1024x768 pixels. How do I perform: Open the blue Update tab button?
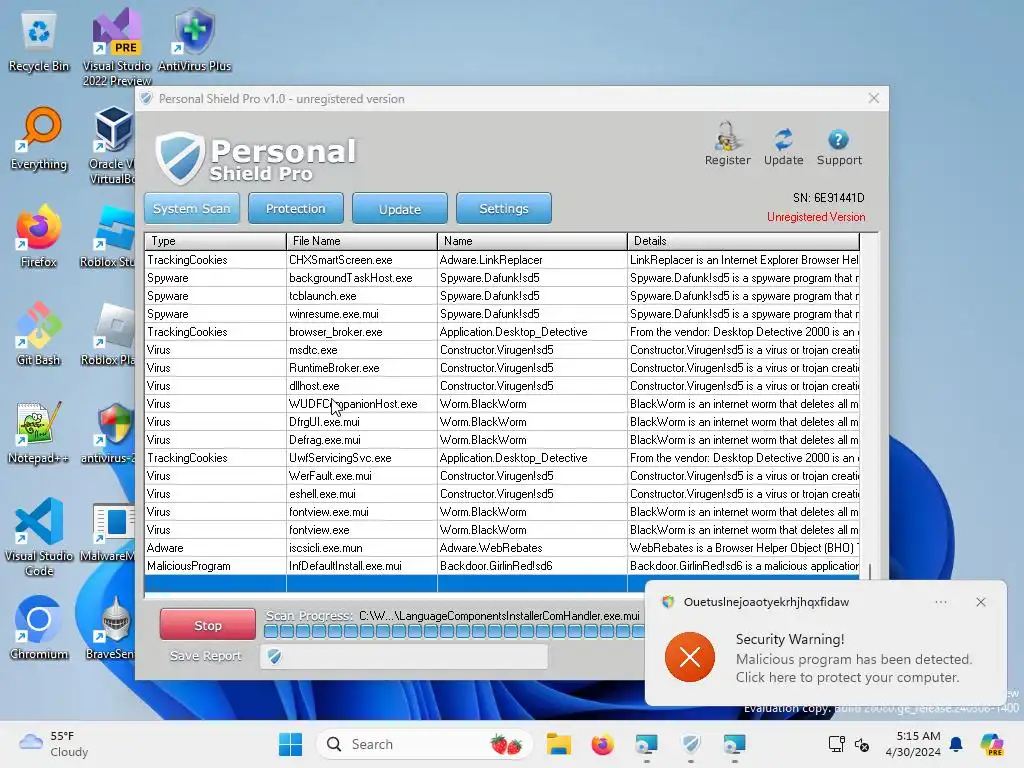click(400, 208)
